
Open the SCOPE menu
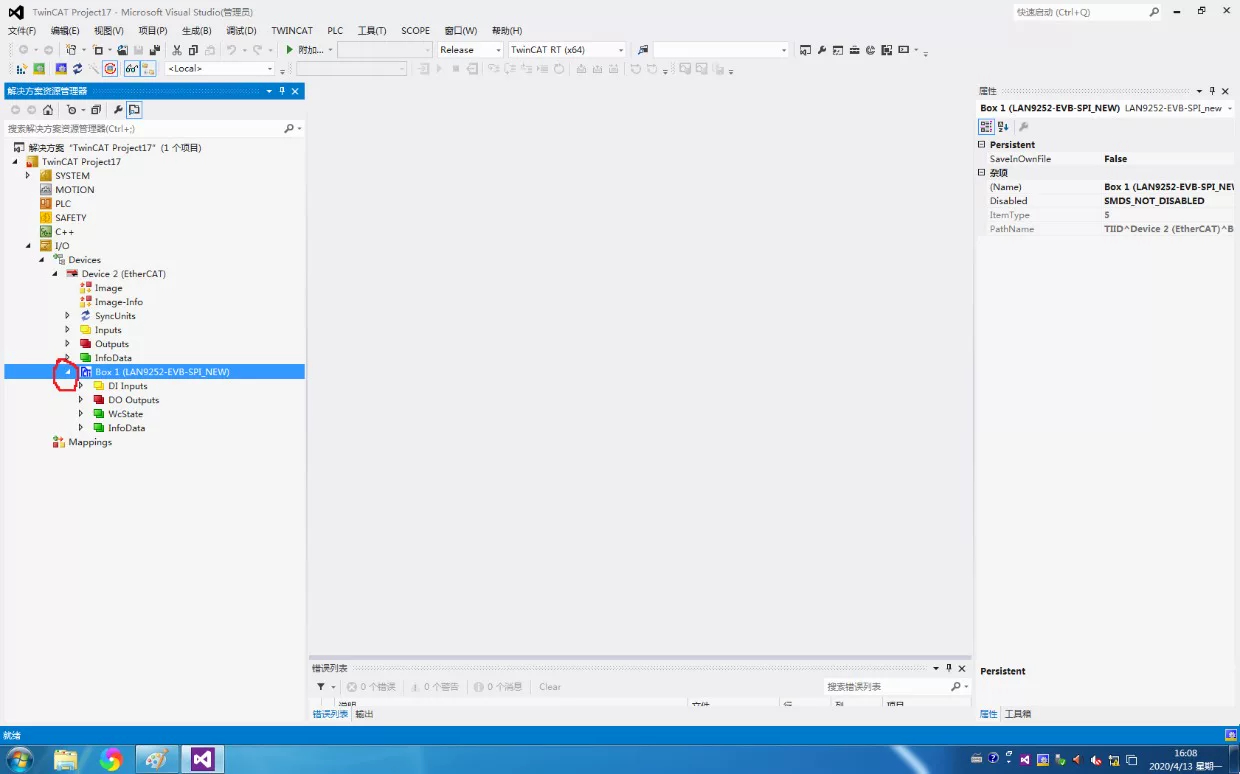point(415,31)
